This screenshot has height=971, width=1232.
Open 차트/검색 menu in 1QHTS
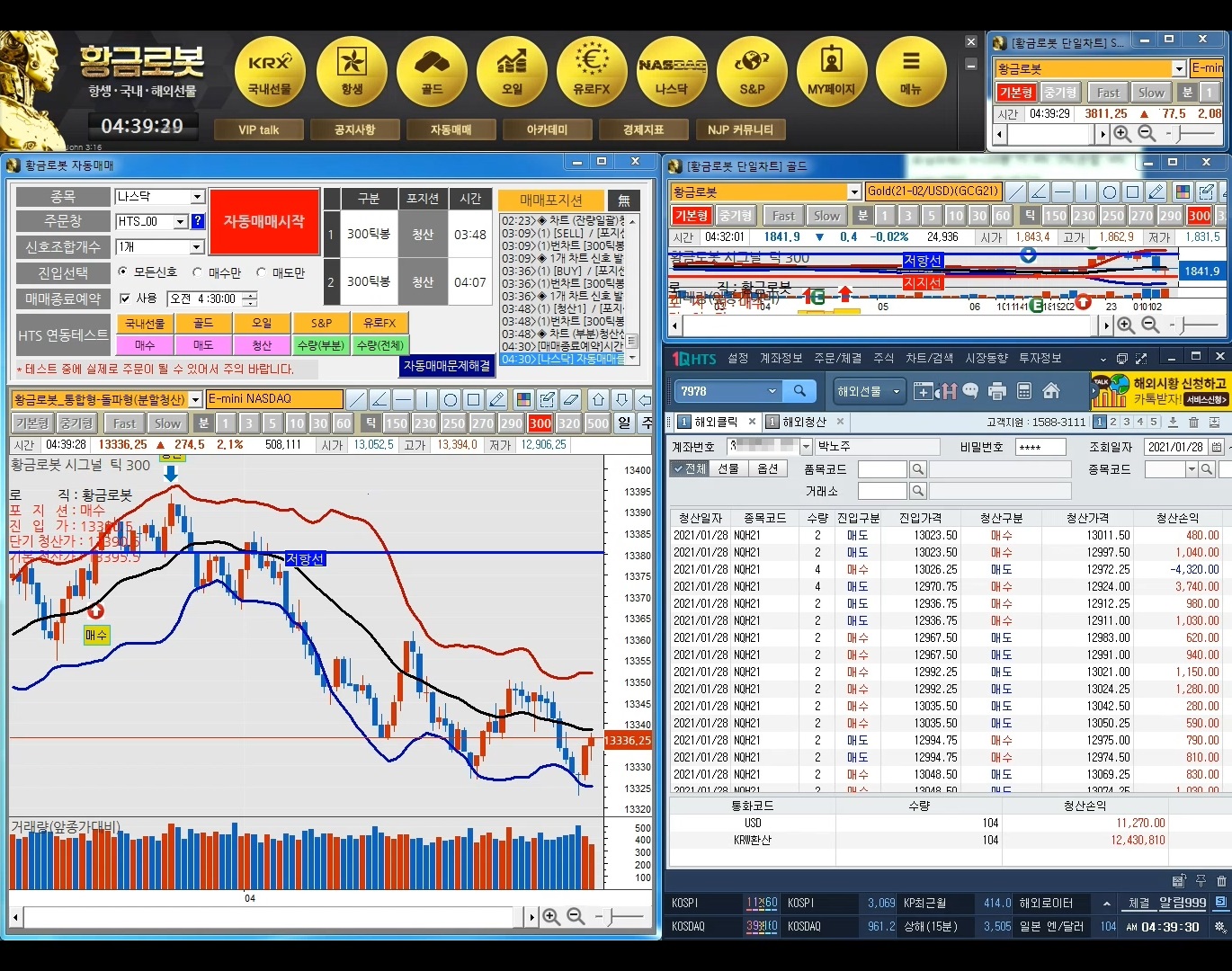click(x=929, y=358)
